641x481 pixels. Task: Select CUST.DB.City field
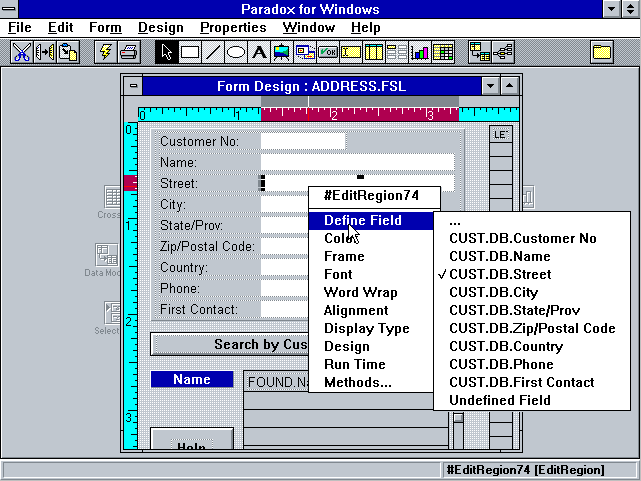pyautogui.click(x=532, y=292)
